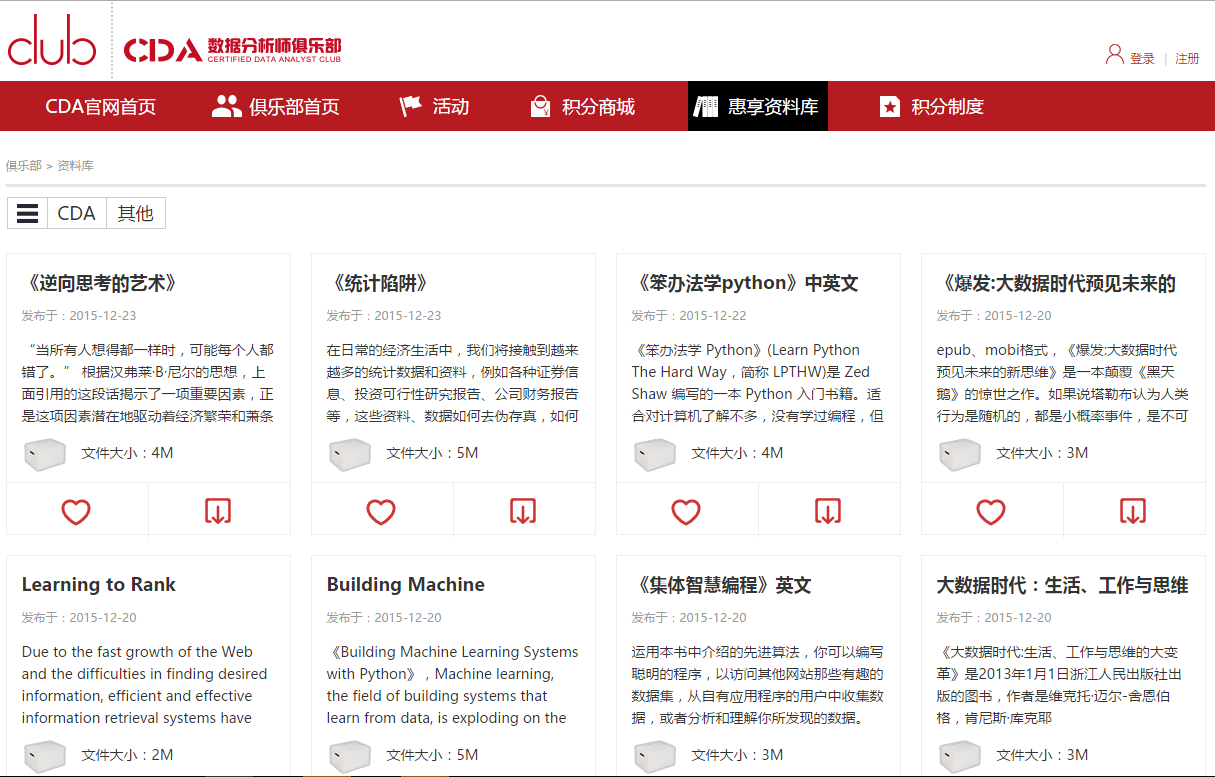This screenshot has height=777, width=1215.
Task: Click file box icon in 大数据时代 card
Action: (x=960, y=757)
